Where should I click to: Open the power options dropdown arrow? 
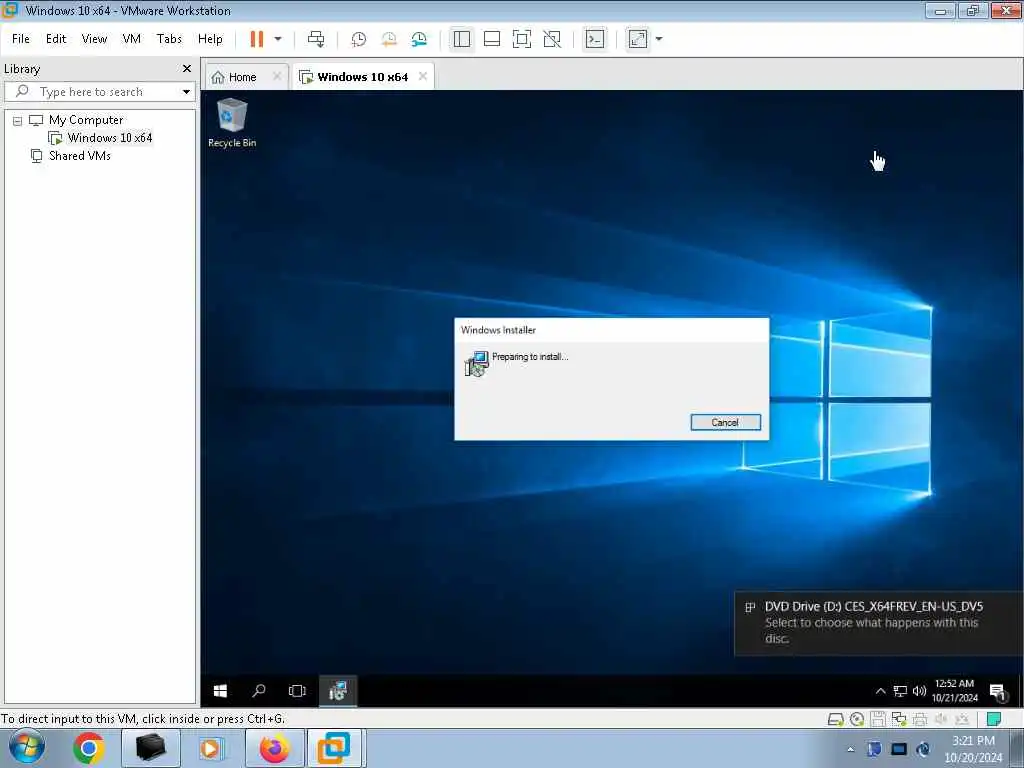click(278, 39)
